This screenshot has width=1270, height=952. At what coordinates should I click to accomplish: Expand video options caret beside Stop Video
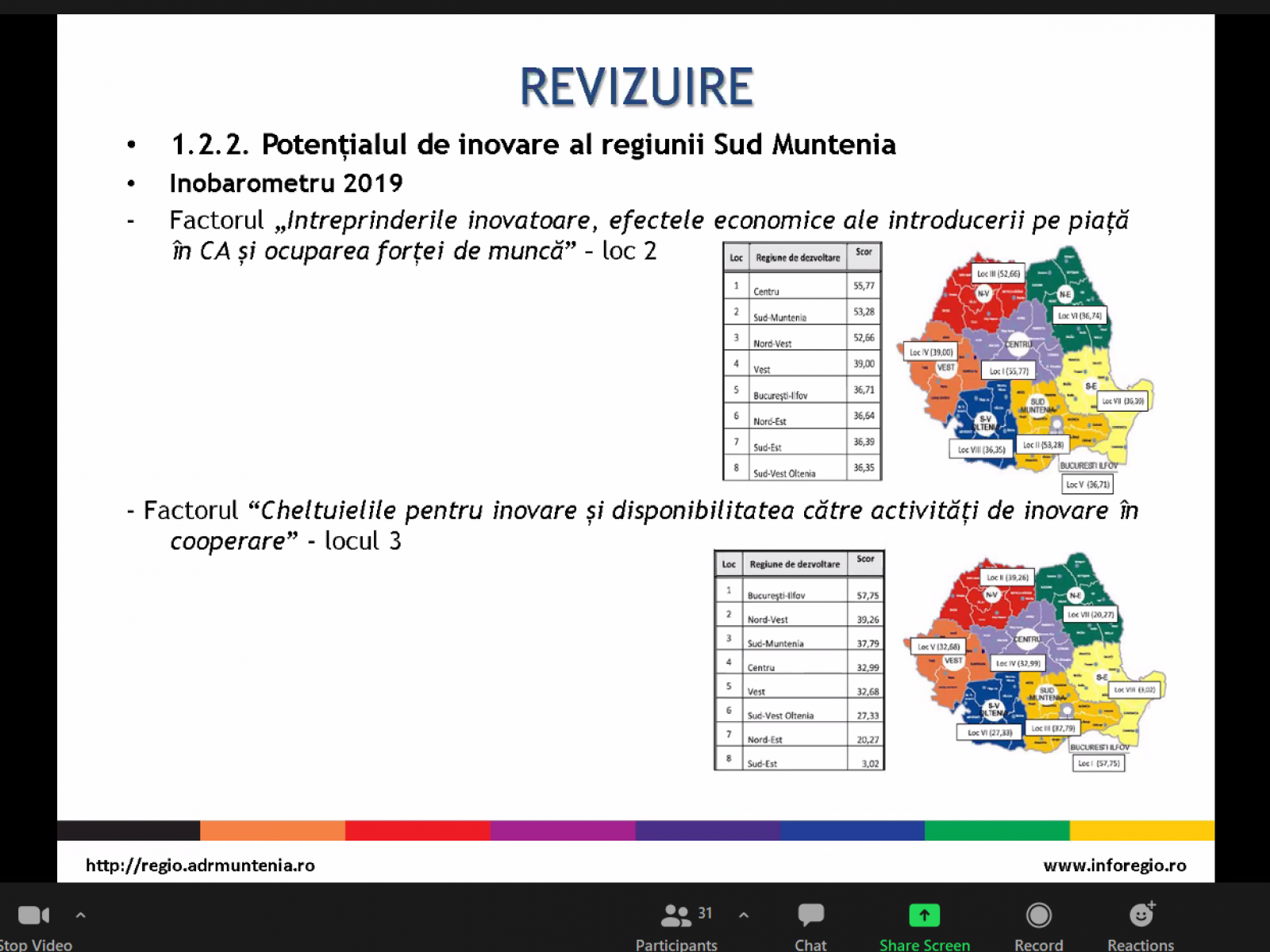(80, 915)
